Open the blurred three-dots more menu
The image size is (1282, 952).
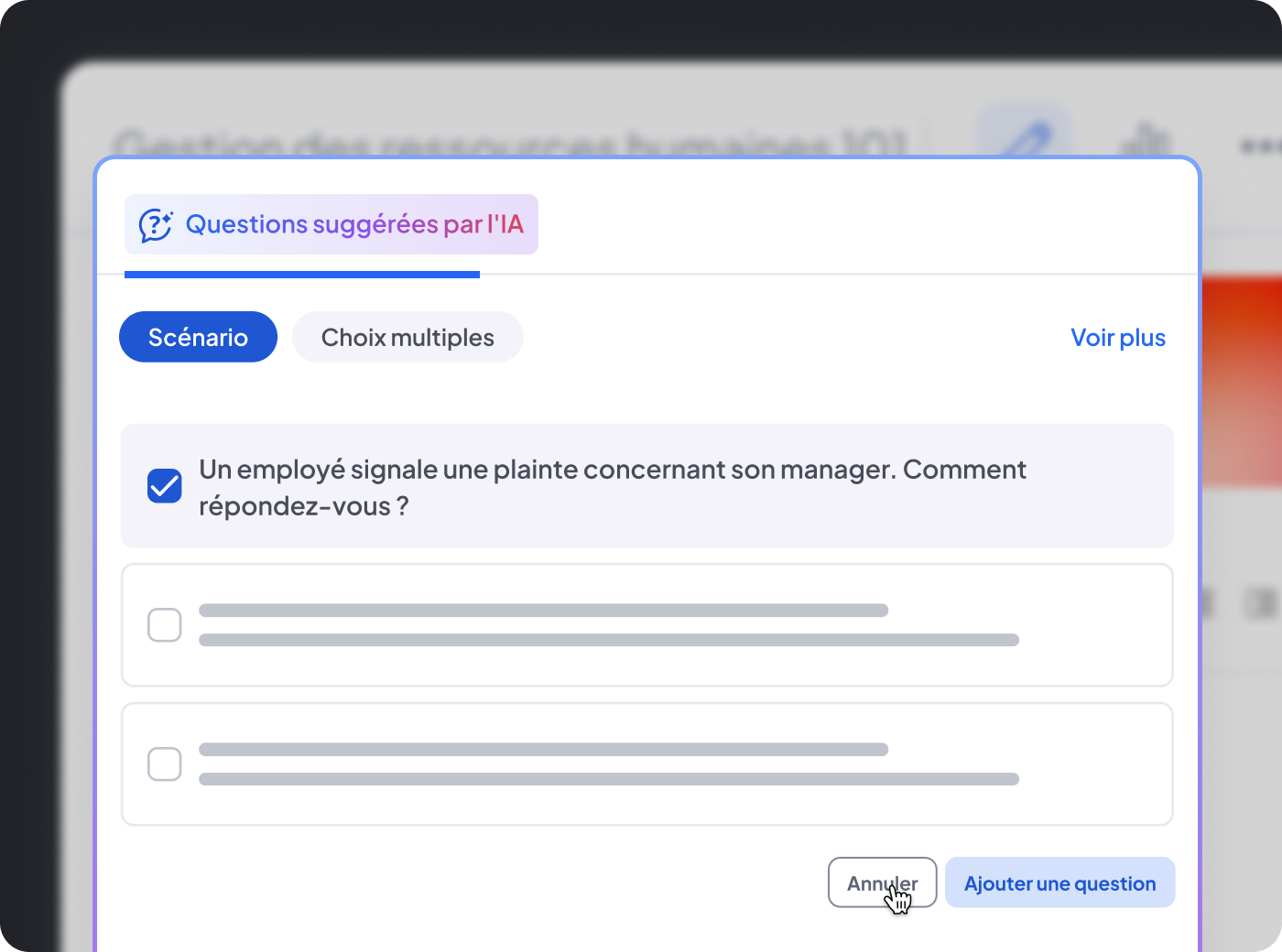pyautogui.click(x=1260, y=145)
